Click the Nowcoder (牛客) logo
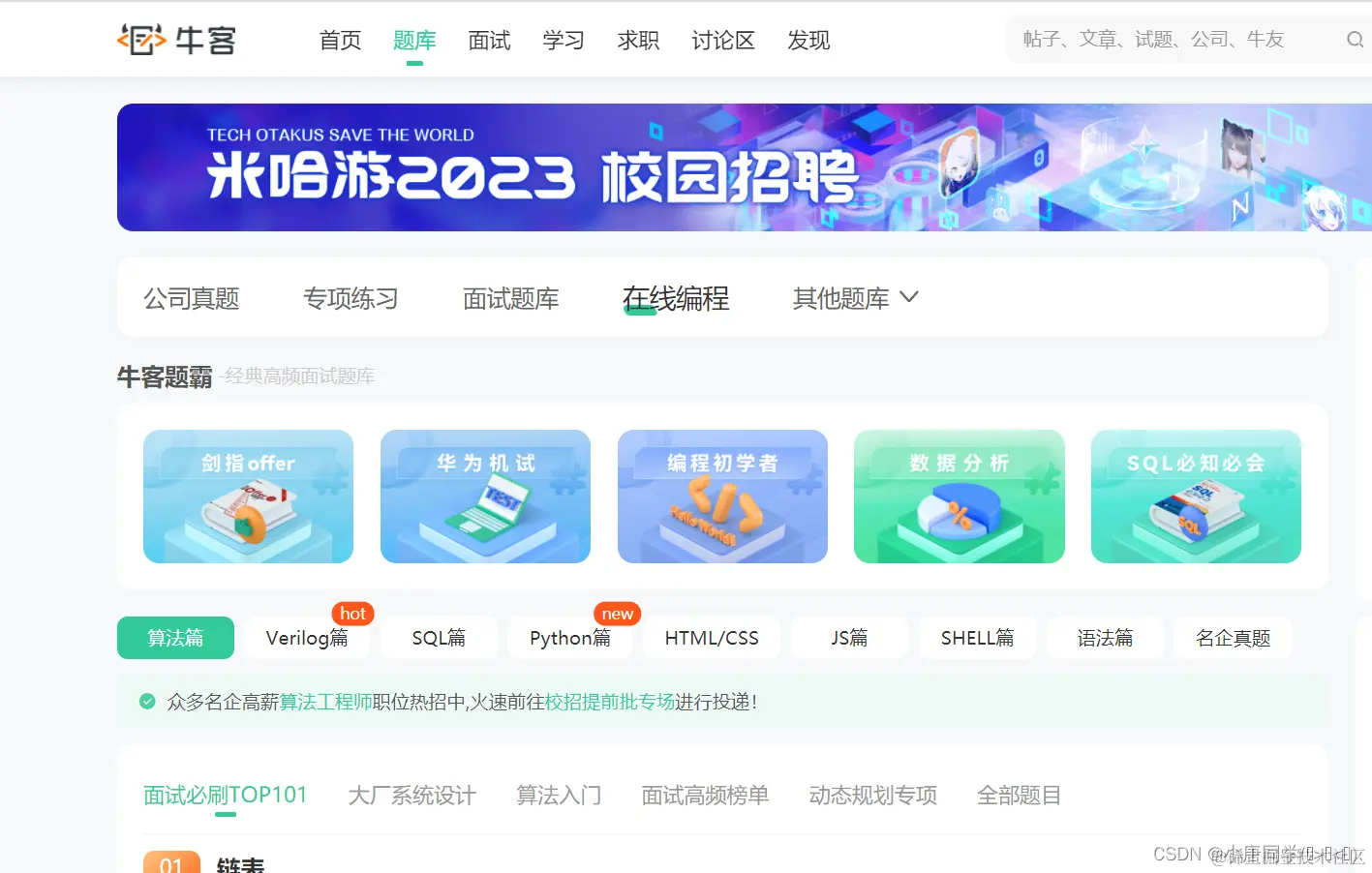 [x=176, y=40]
